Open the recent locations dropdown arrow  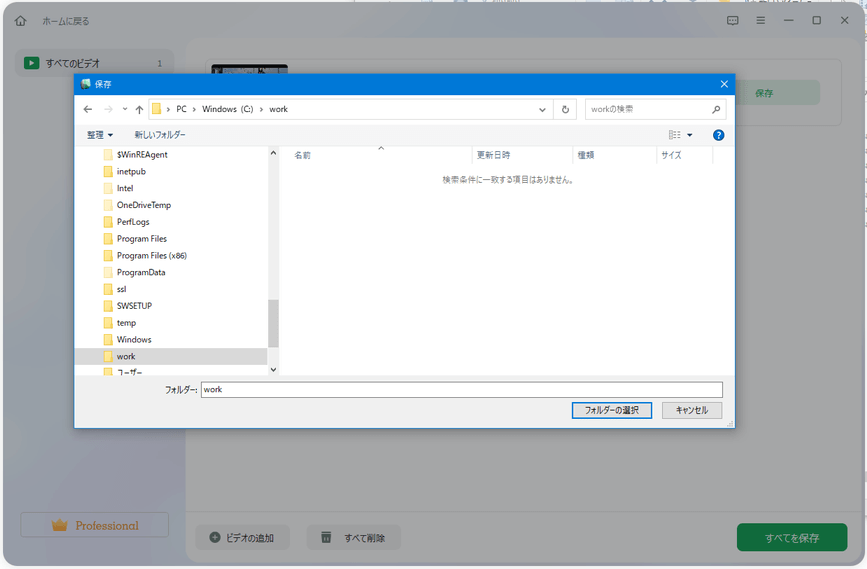point(124,109)
